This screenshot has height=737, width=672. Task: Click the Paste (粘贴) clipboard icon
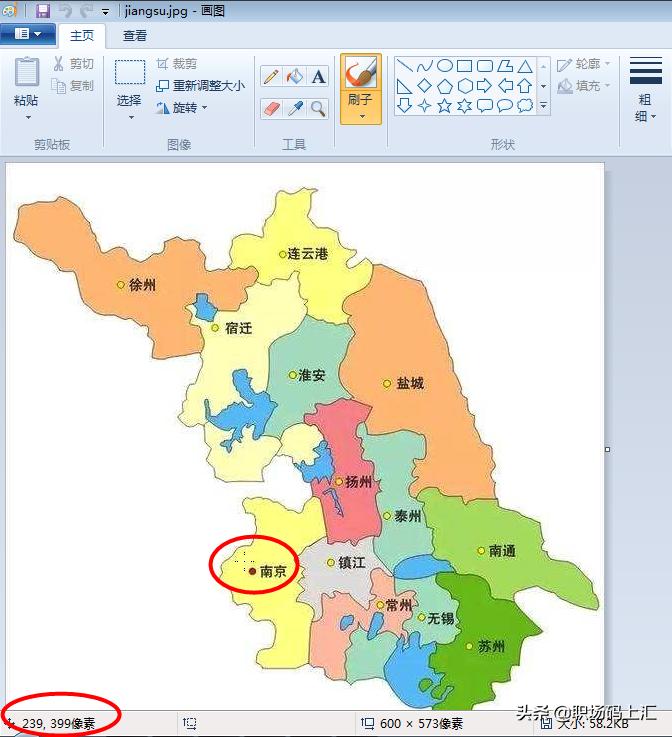click(x=27, y=72)
